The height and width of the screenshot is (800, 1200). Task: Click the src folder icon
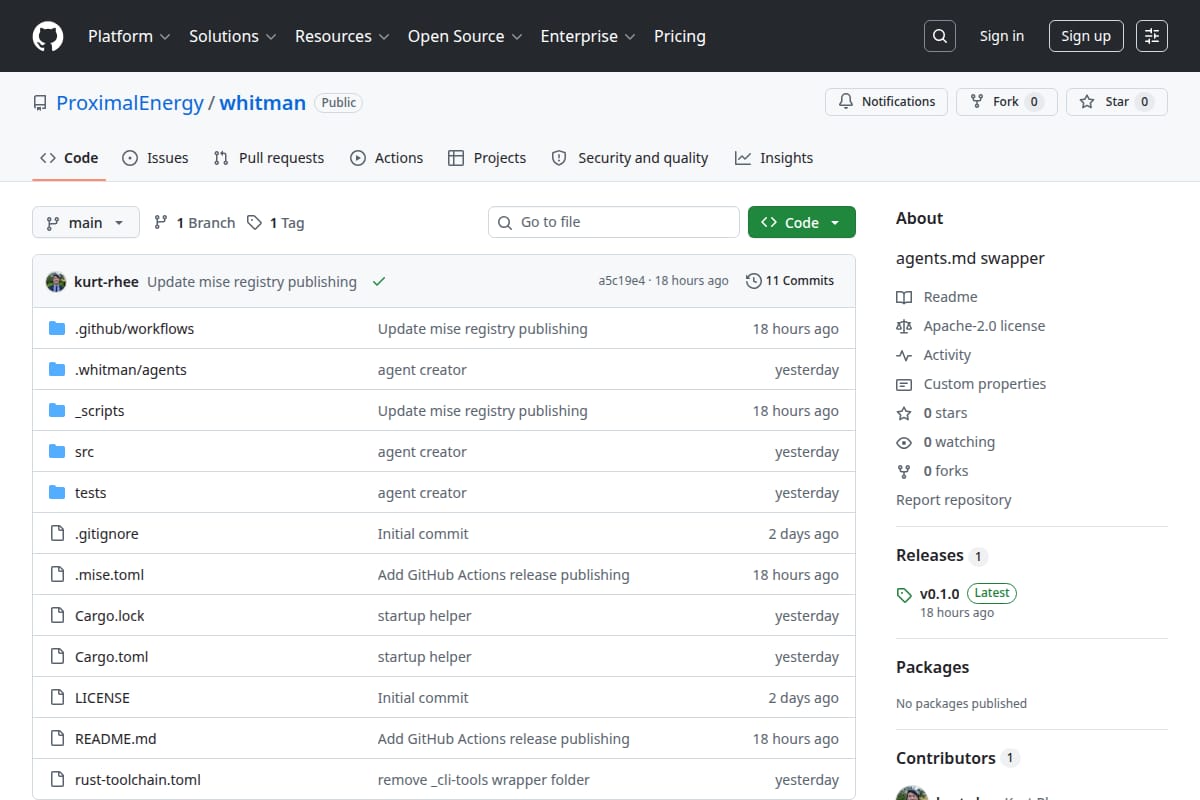coord(57,452)
